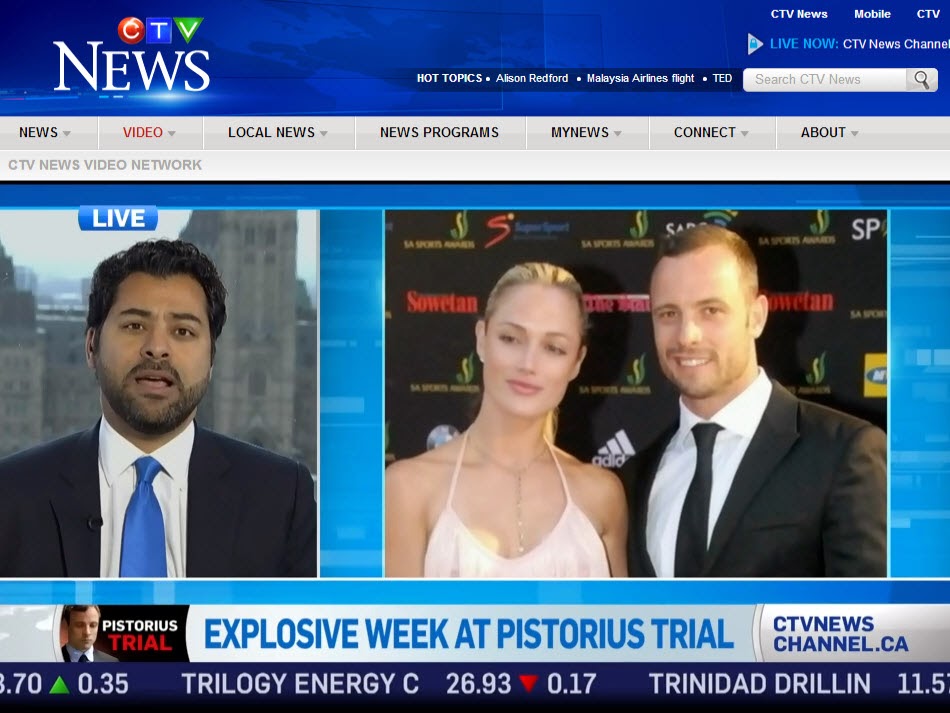
Task: Click the green up arrow in the ticker
Action: 59,685
